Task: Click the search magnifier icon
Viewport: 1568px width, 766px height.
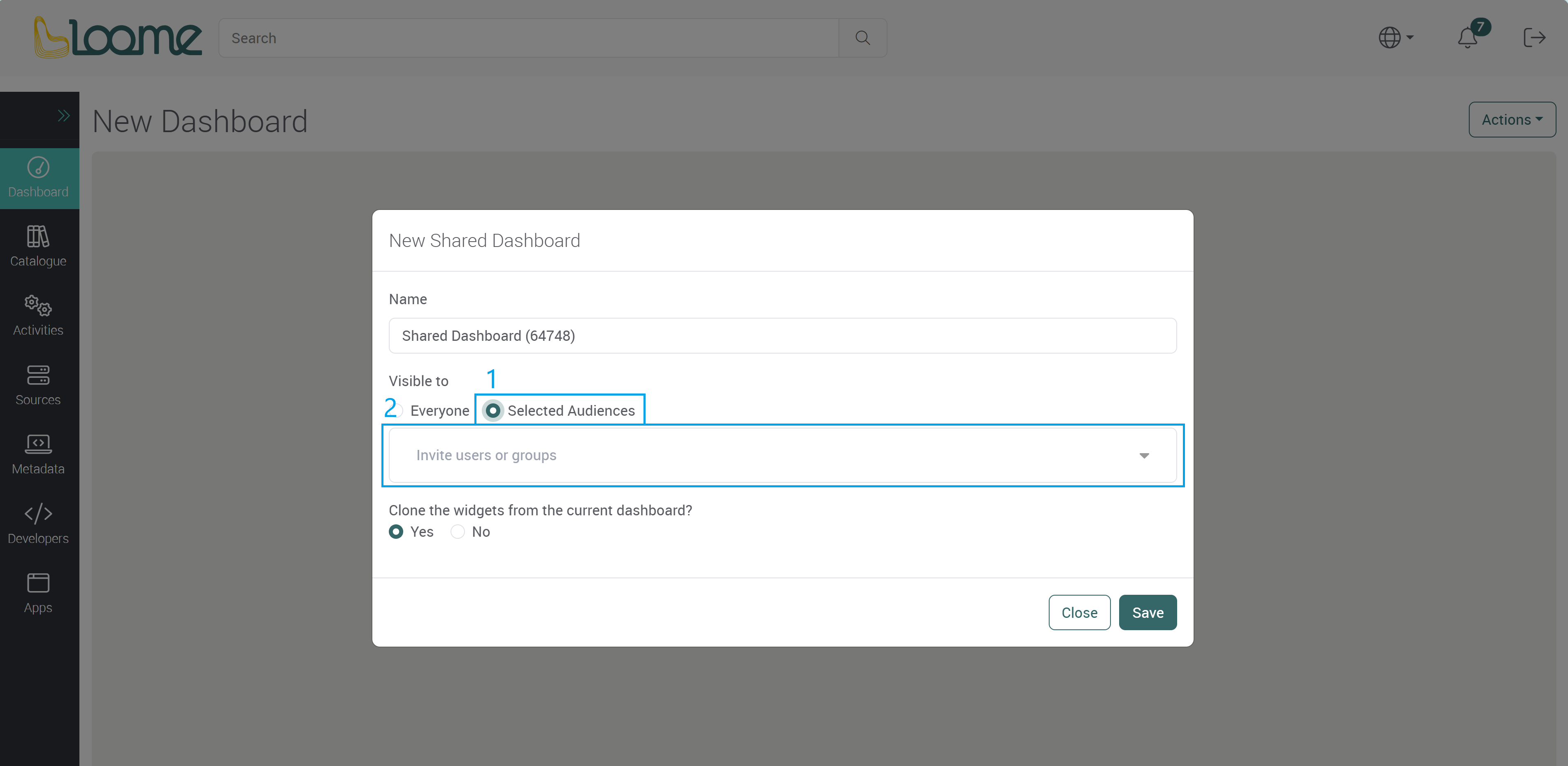Action: point(862,38)
